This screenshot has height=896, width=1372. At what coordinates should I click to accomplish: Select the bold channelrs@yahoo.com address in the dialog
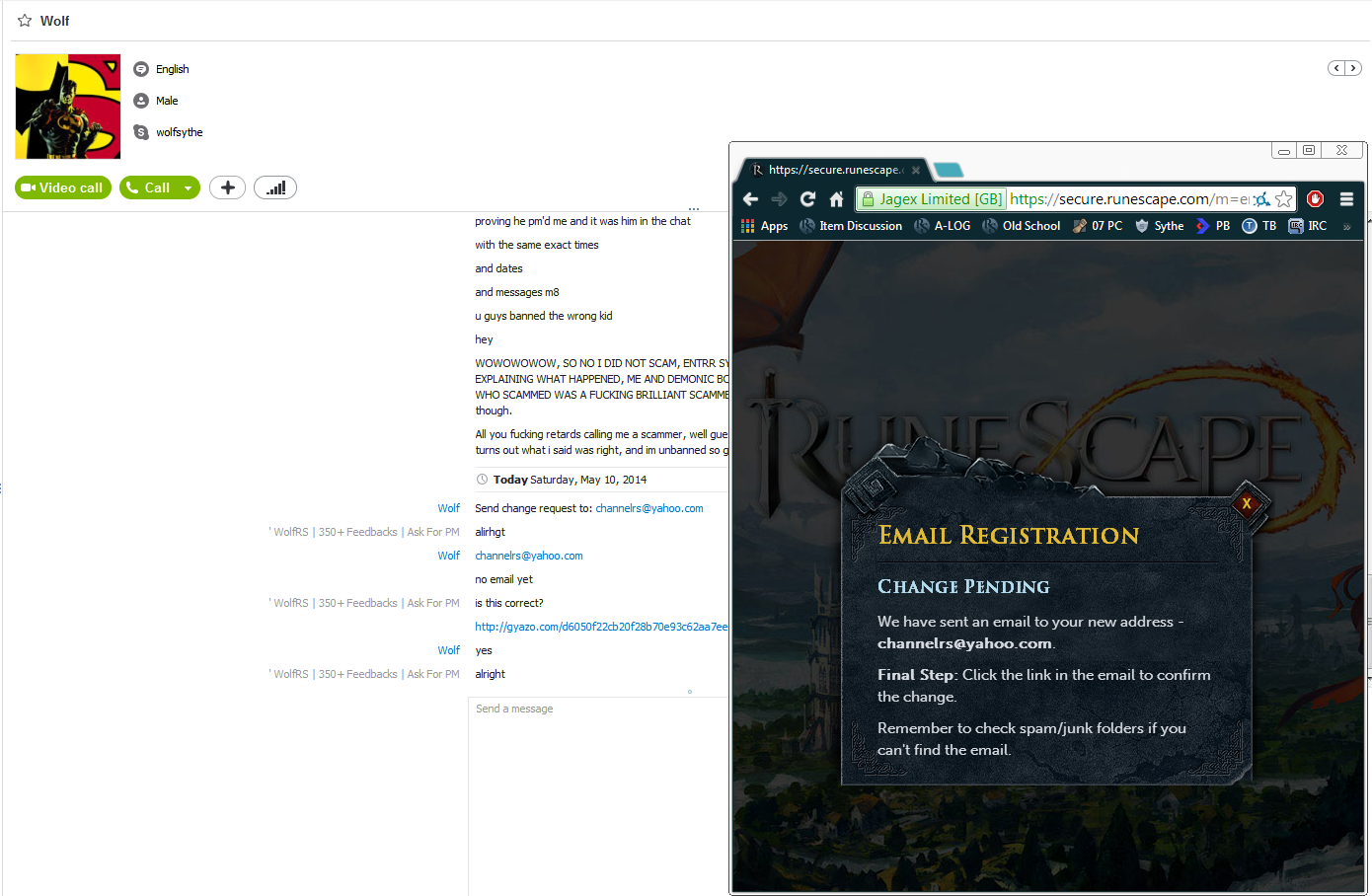[x=964, y=643]
